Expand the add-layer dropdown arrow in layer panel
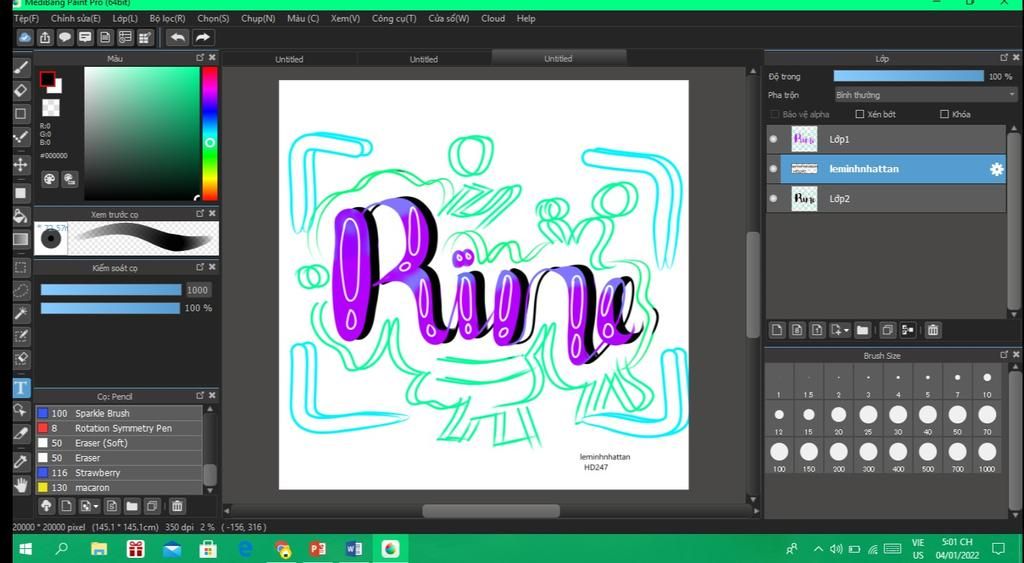This screenshot has height=563, width=1024. 846,330
